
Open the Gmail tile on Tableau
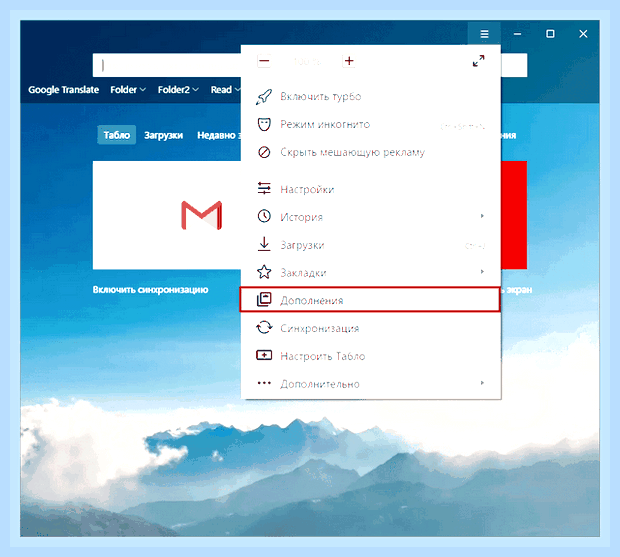(x=167, y=215)
